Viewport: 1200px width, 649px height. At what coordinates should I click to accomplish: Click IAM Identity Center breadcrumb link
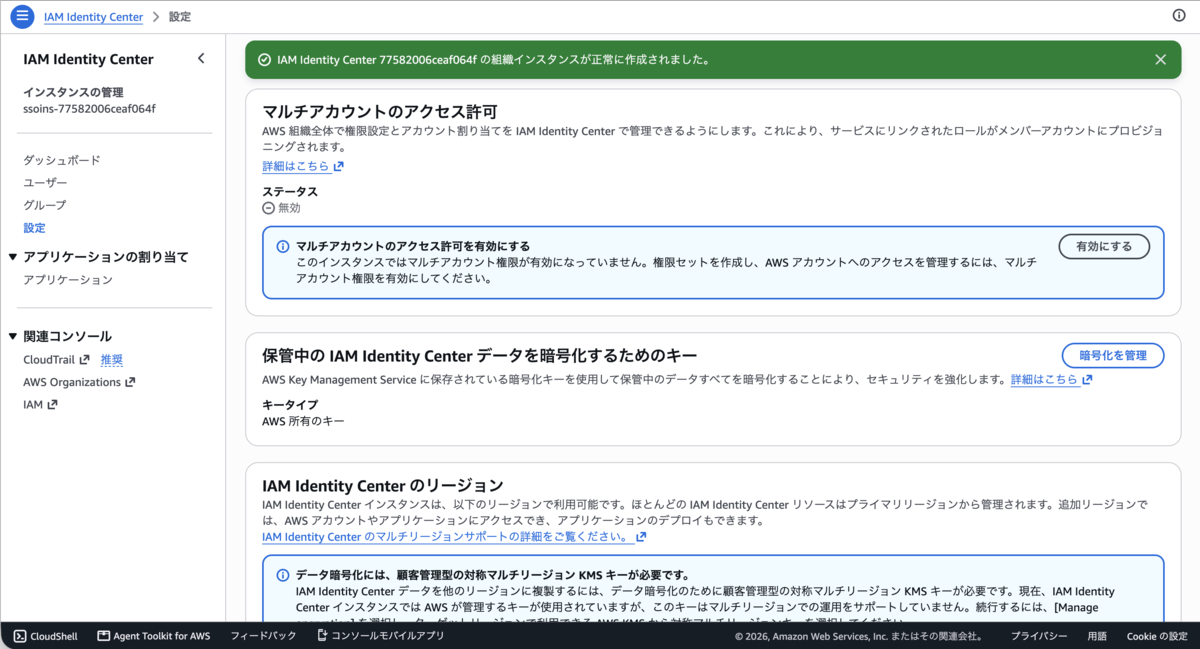pos(93,17)
